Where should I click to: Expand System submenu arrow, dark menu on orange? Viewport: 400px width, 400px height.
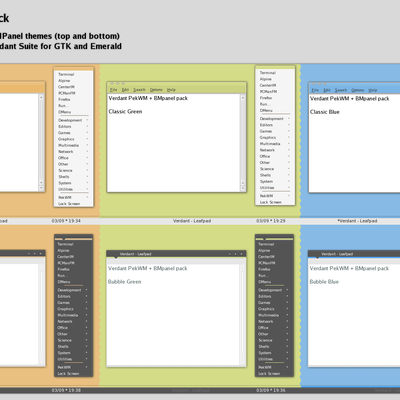tap(86, 353)
